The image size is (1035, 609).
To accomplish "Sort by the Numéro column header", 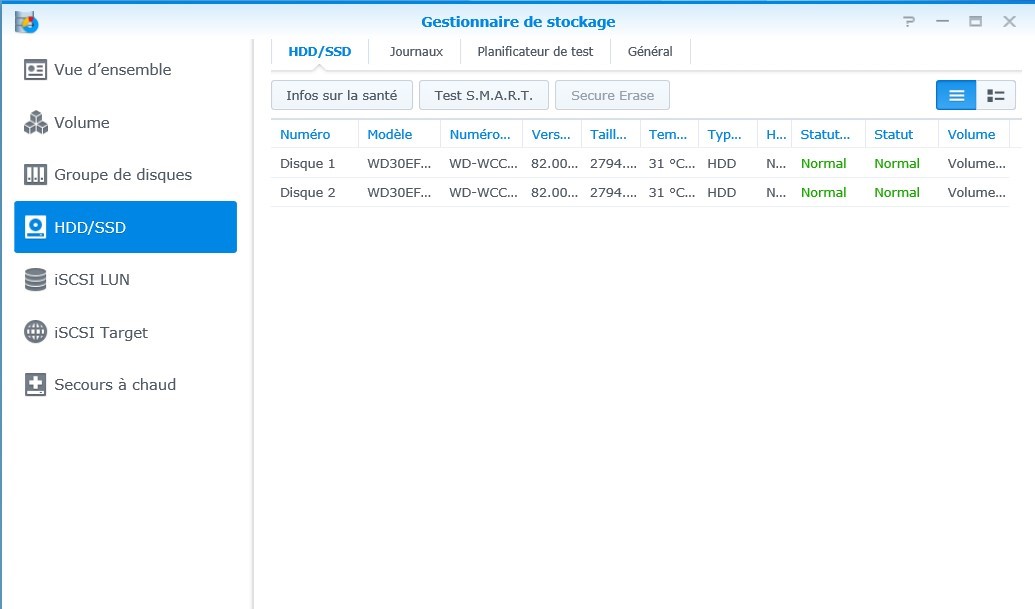I will tap(315, 135).
